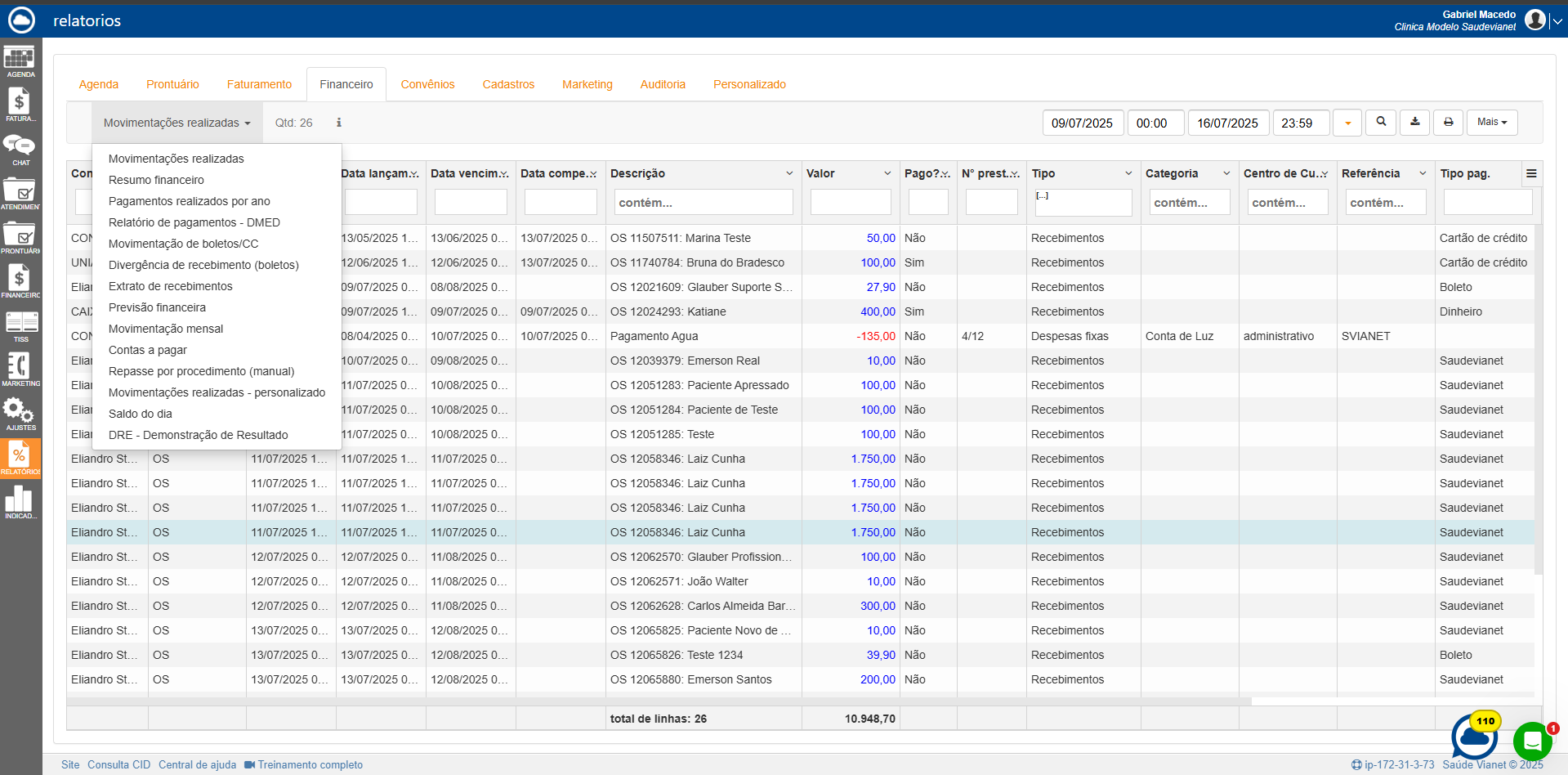Image resolution: width=1568 pixels, height=775 pixels.
Task: Choose DRE - Demonstração de Resultado
Action: coord(198,435)
